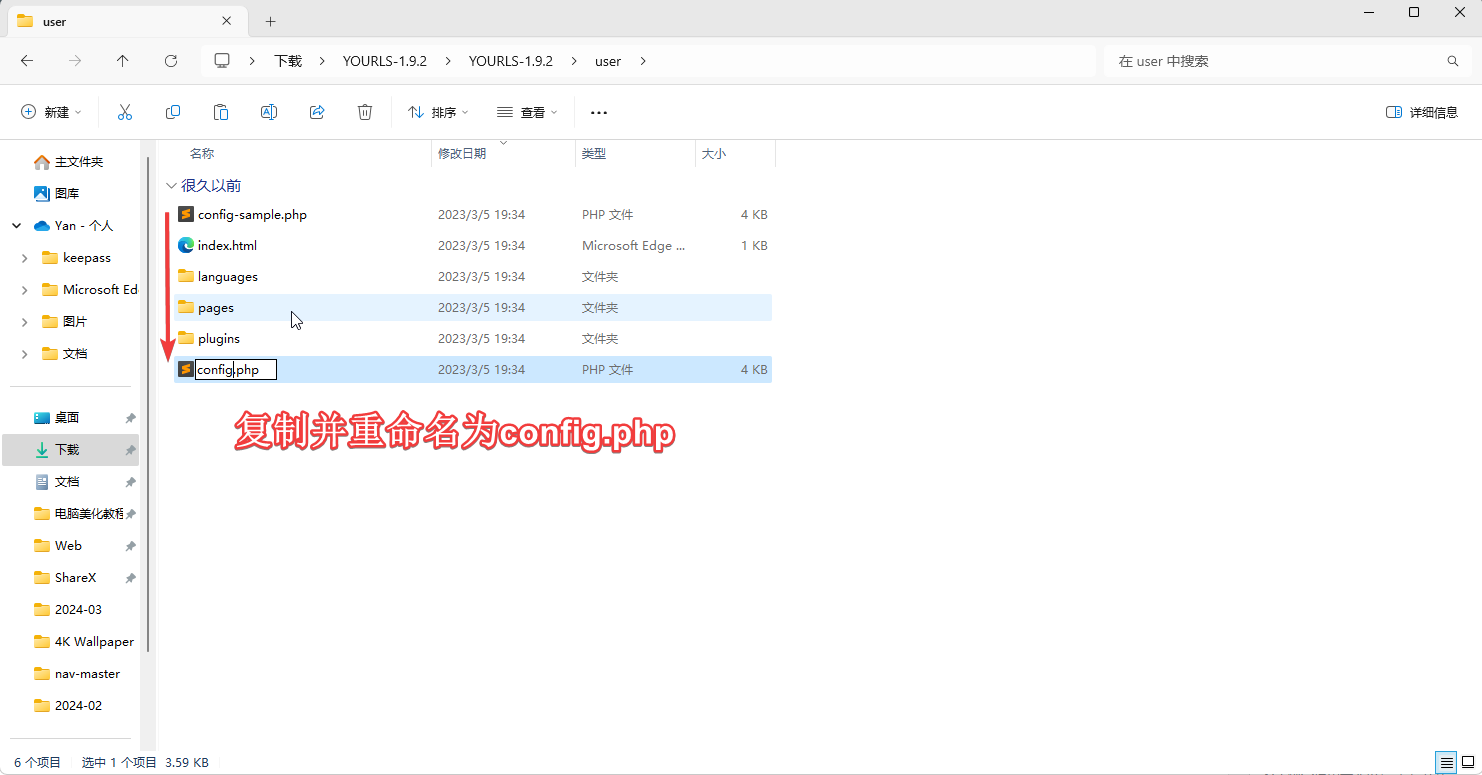Click the Cut scissors icon in toolbar
The width and height of the screenshot is (1482, 775).
(125, 112)
